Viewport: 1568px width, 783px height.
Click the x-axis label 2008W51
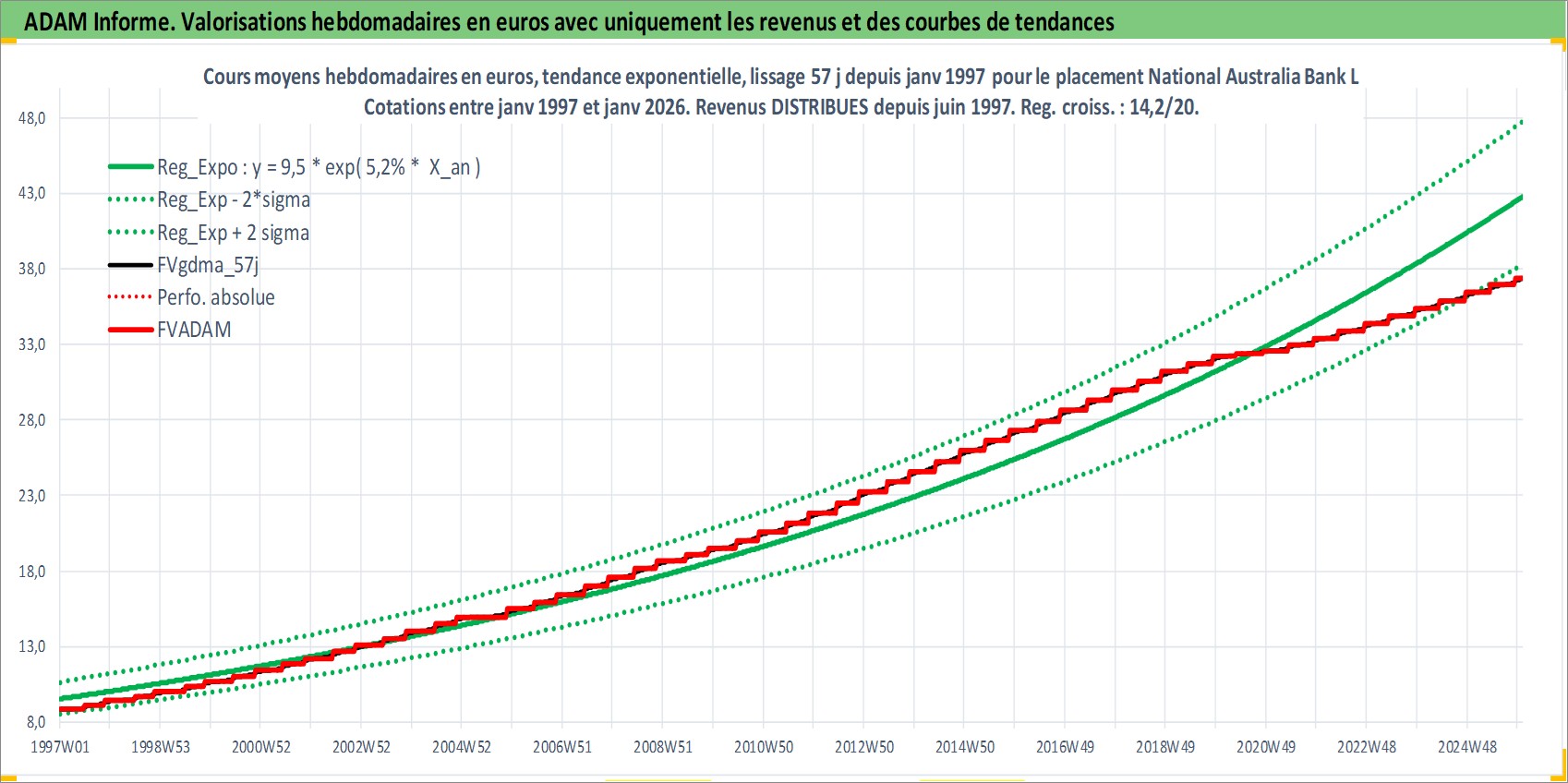[x=663, y=747]
